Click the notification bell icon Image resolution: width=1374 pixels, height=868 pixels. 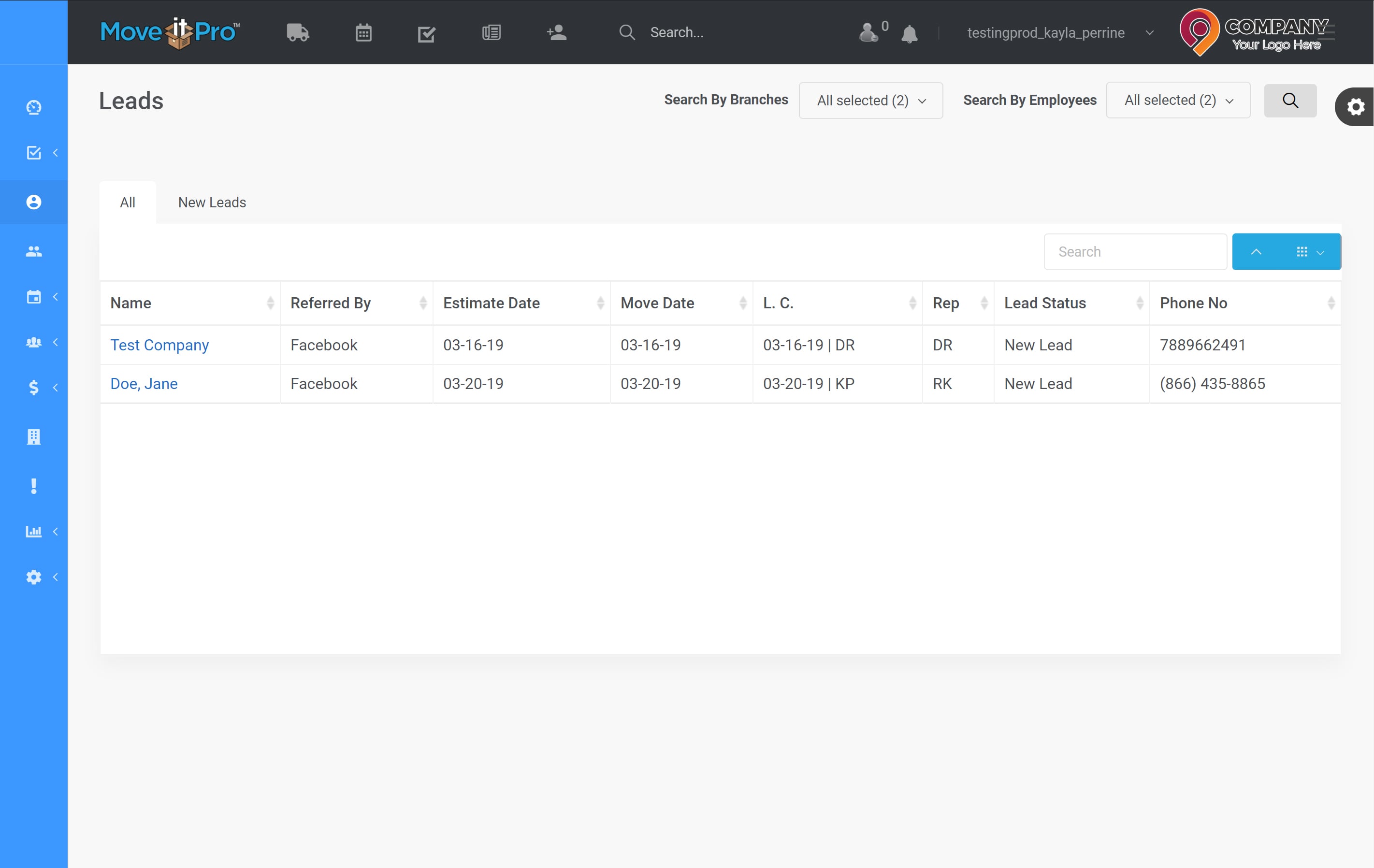coord(909,34)
